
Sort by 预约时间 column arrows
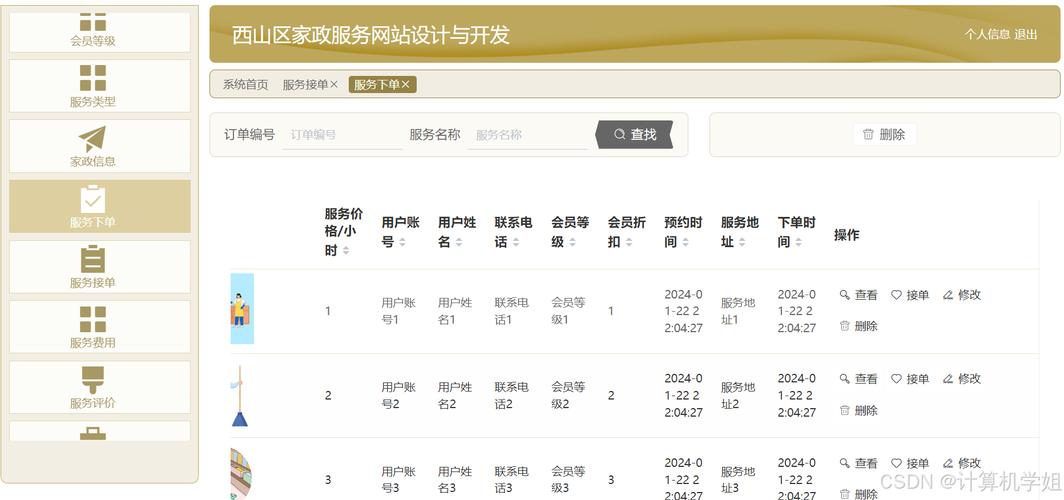[x=685, y=242]
